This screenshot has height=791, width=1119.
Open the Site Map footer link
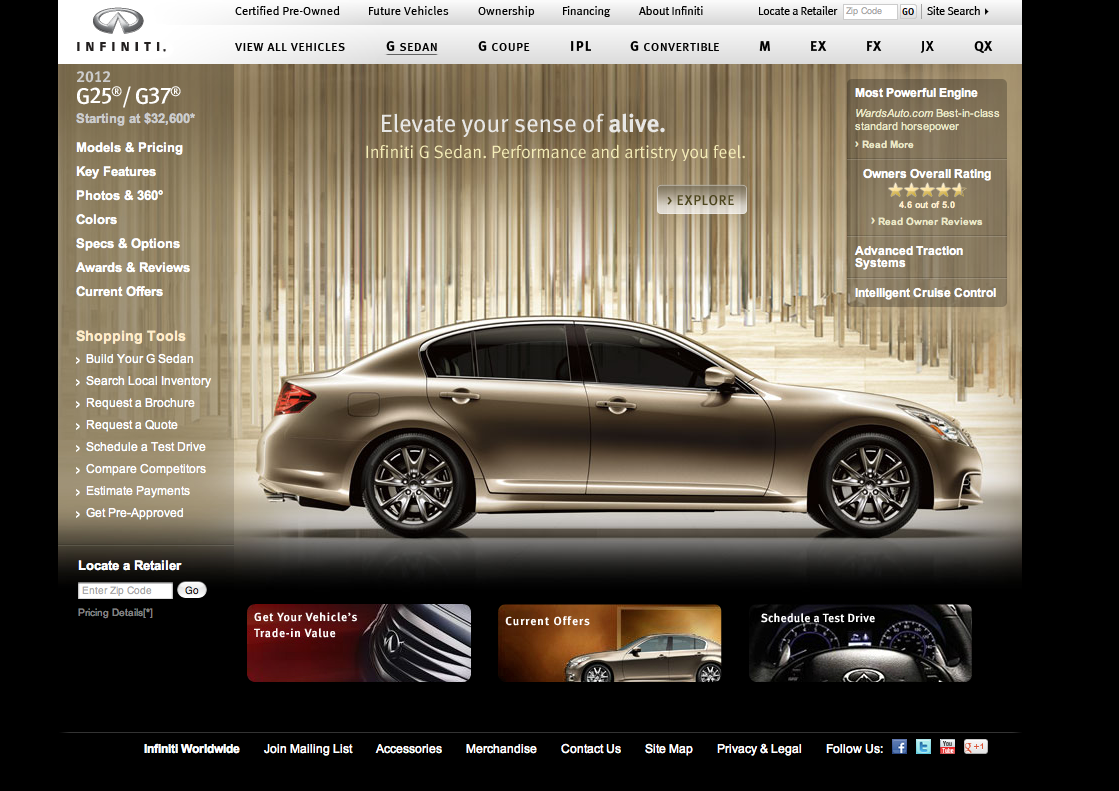point(669,749)
